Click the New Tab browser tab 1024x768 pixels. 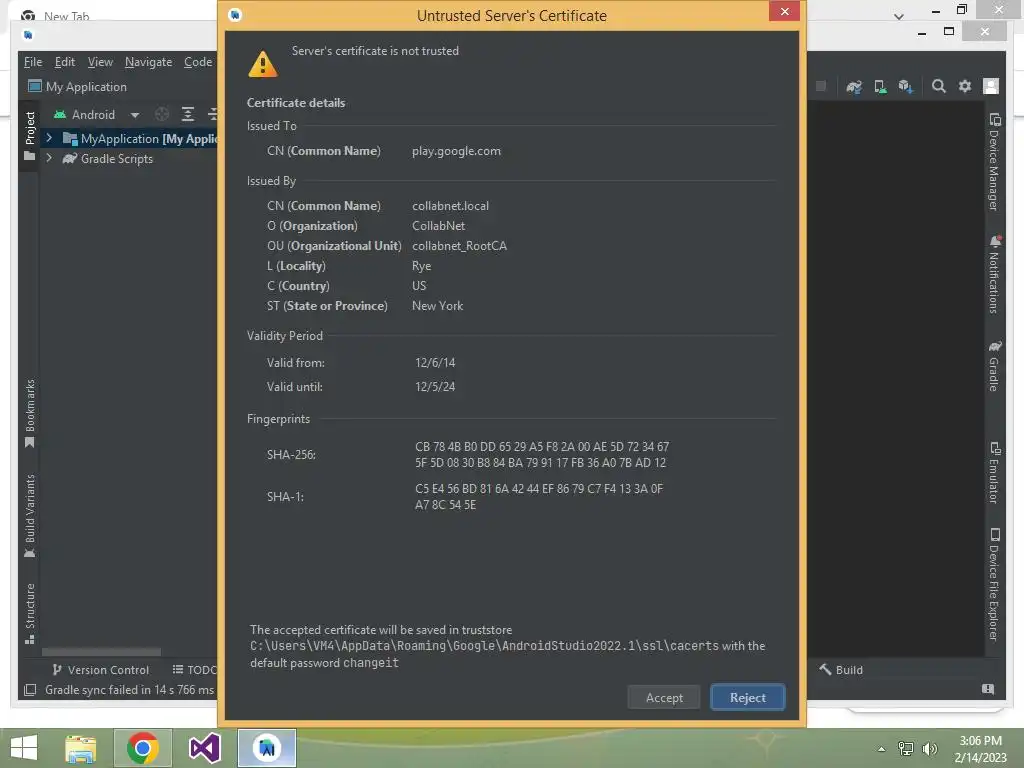click(x=66, y=16)
